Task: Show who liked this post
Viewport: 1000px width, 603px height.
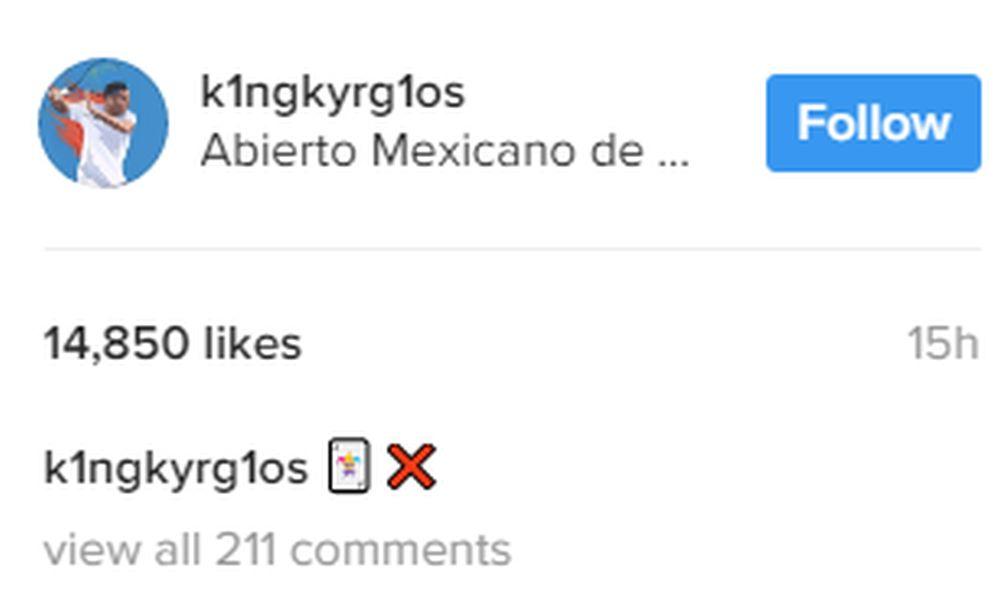Action: pos(172,344)
